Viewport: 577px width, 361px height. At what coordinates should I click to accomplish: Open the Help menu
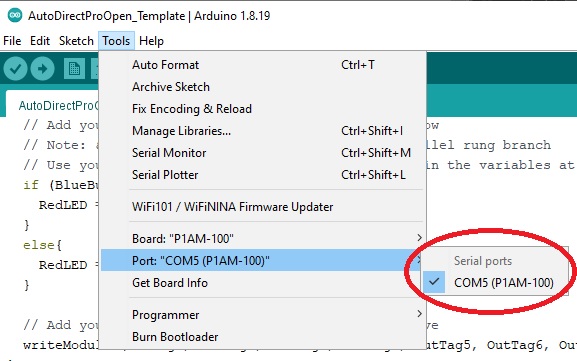pos(151,40)
